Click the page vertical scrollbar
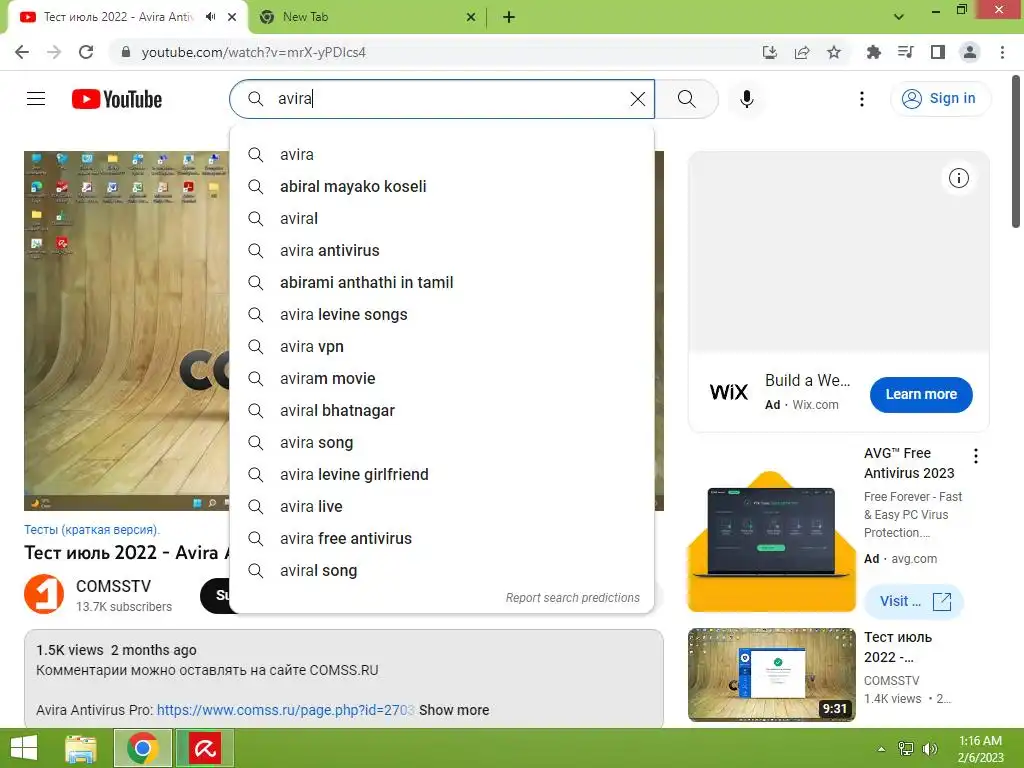 coord(1016,152)
